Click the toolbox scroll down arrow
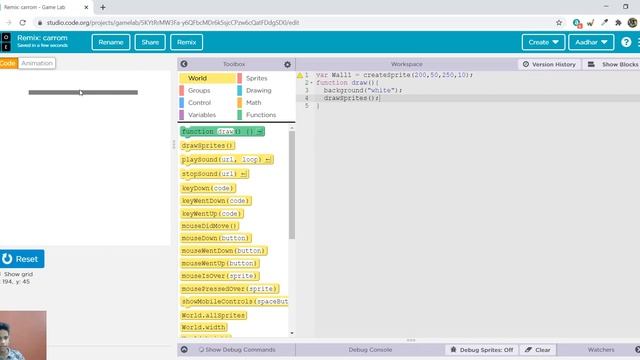Screen dimensions: 640x360 292,333
